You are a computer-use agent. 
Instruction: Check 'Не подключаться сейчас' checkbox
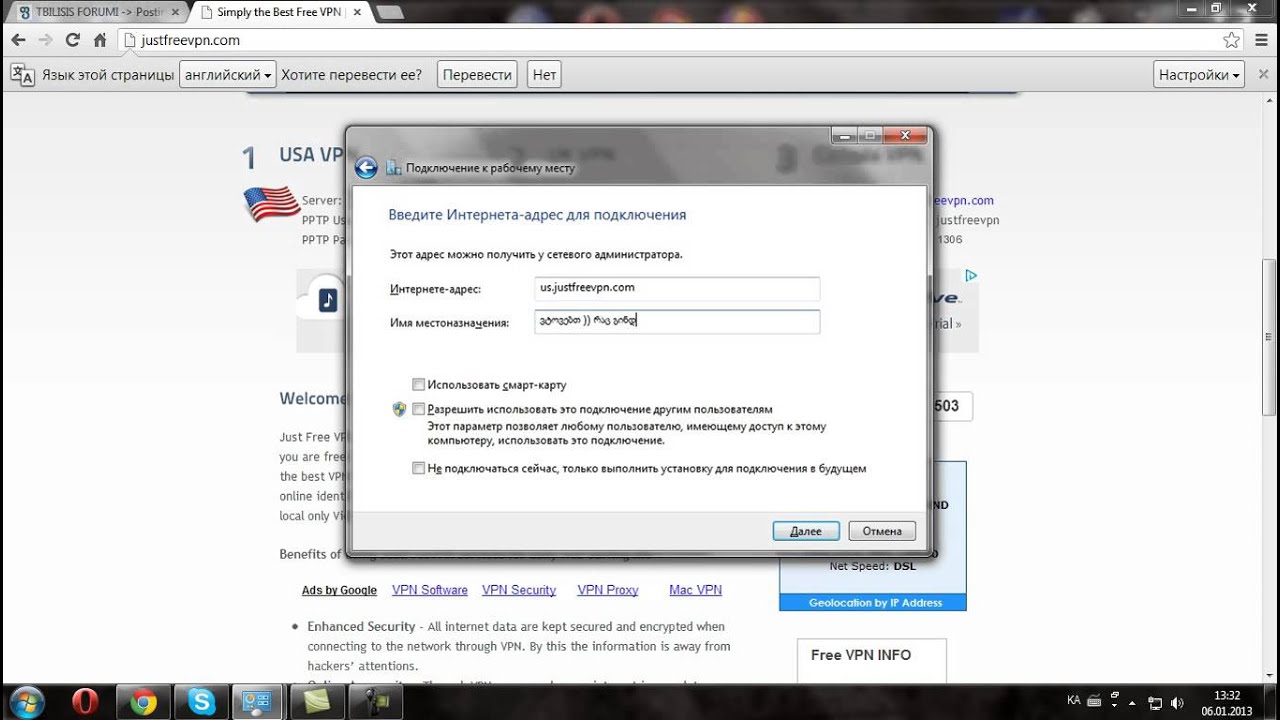pyautogui.click(x=419, y=468)
